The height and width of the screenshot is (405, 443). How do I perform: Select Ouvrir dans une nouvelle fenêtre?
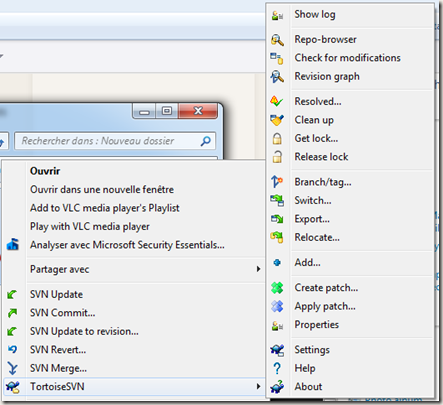102,189
